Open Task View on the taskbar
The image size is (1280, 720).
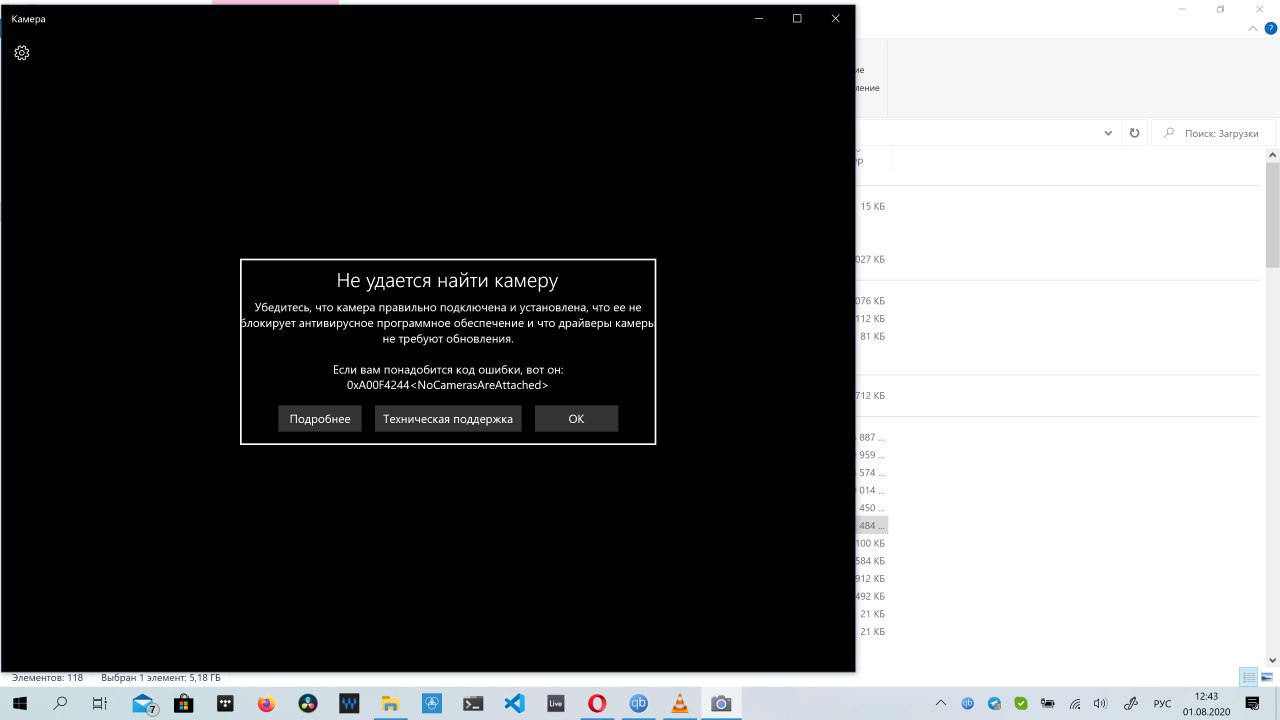[x=100, y=703]
